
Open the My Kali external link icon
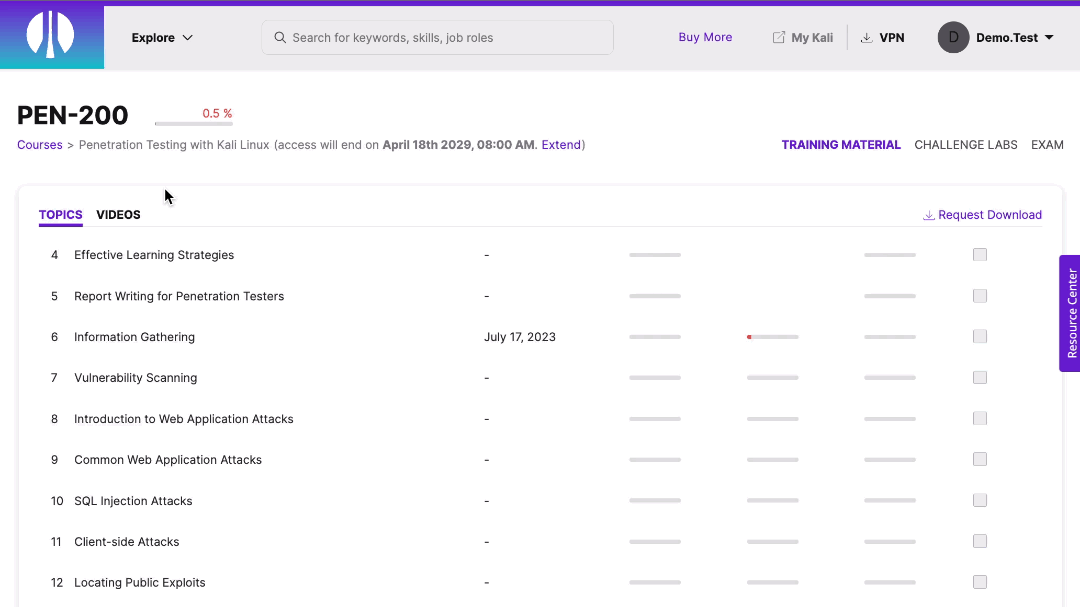pos(777,37)
